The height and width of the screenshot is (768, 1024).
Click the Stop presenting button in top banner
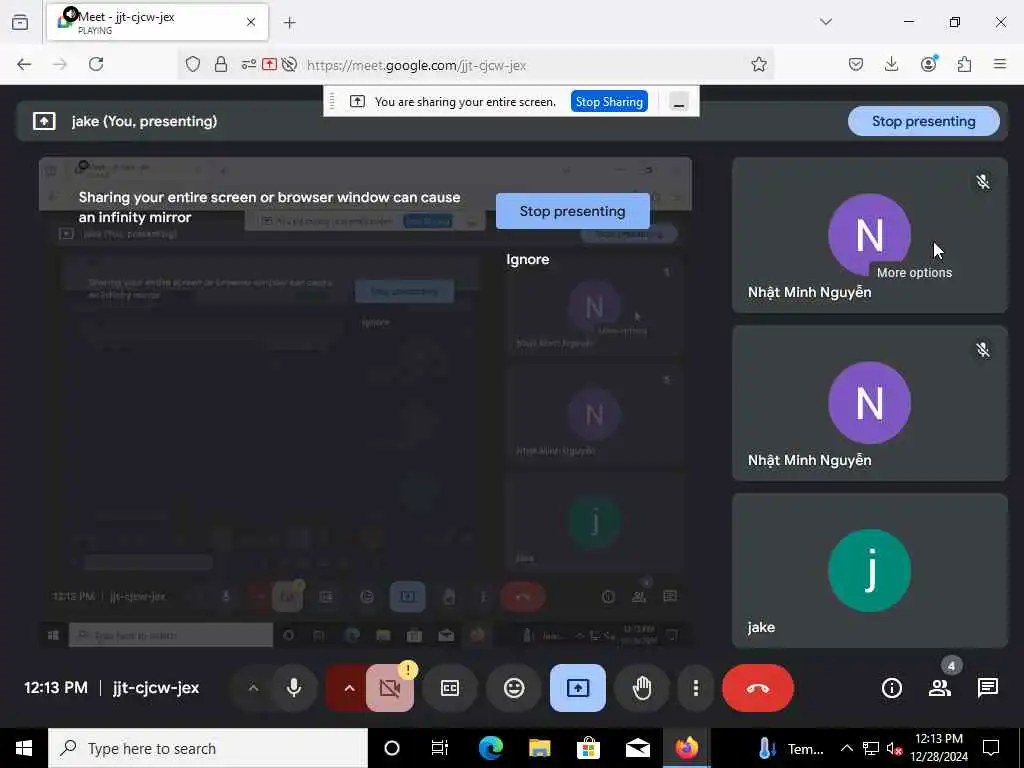point(923,121)
